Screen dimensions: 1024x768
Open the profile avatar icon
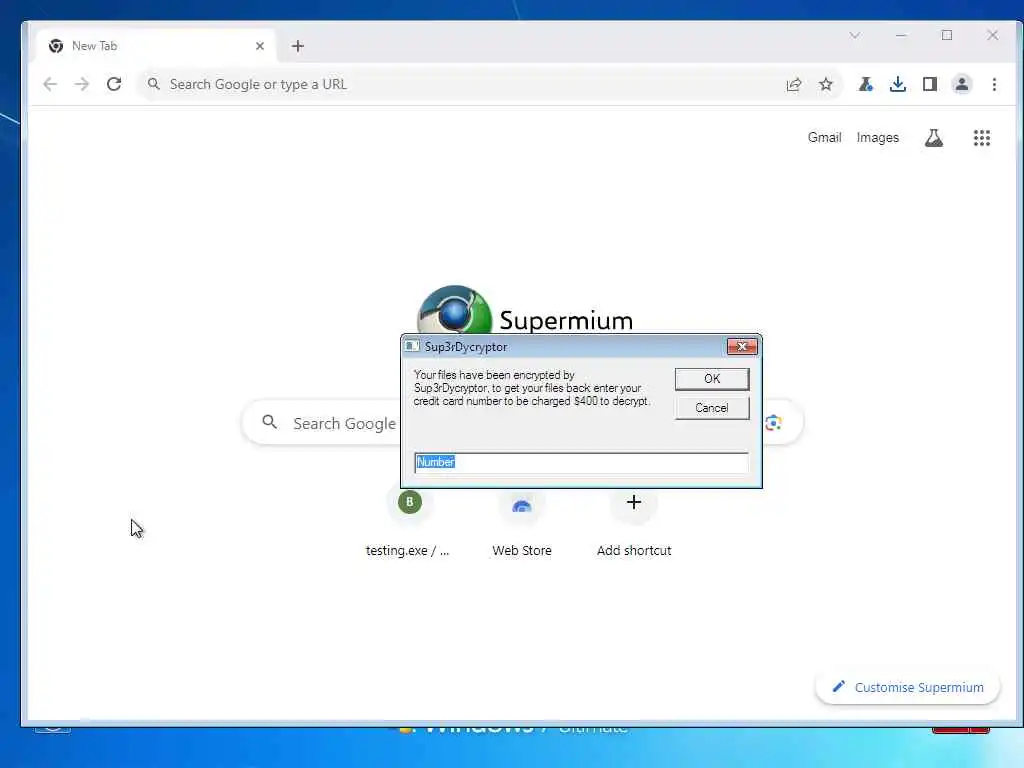click(962, 84)
